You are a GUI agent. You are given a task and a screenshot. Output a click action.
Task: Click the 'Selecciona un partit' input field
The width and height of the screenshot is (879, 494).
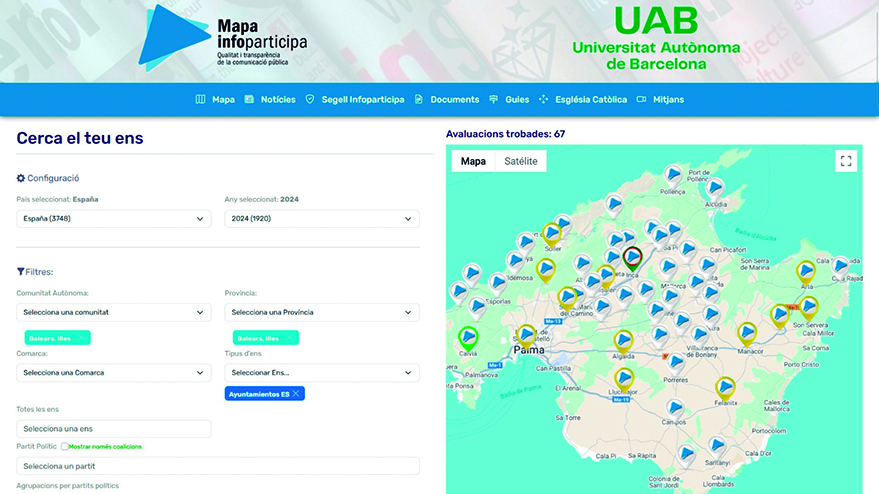(x=218, y=466)
